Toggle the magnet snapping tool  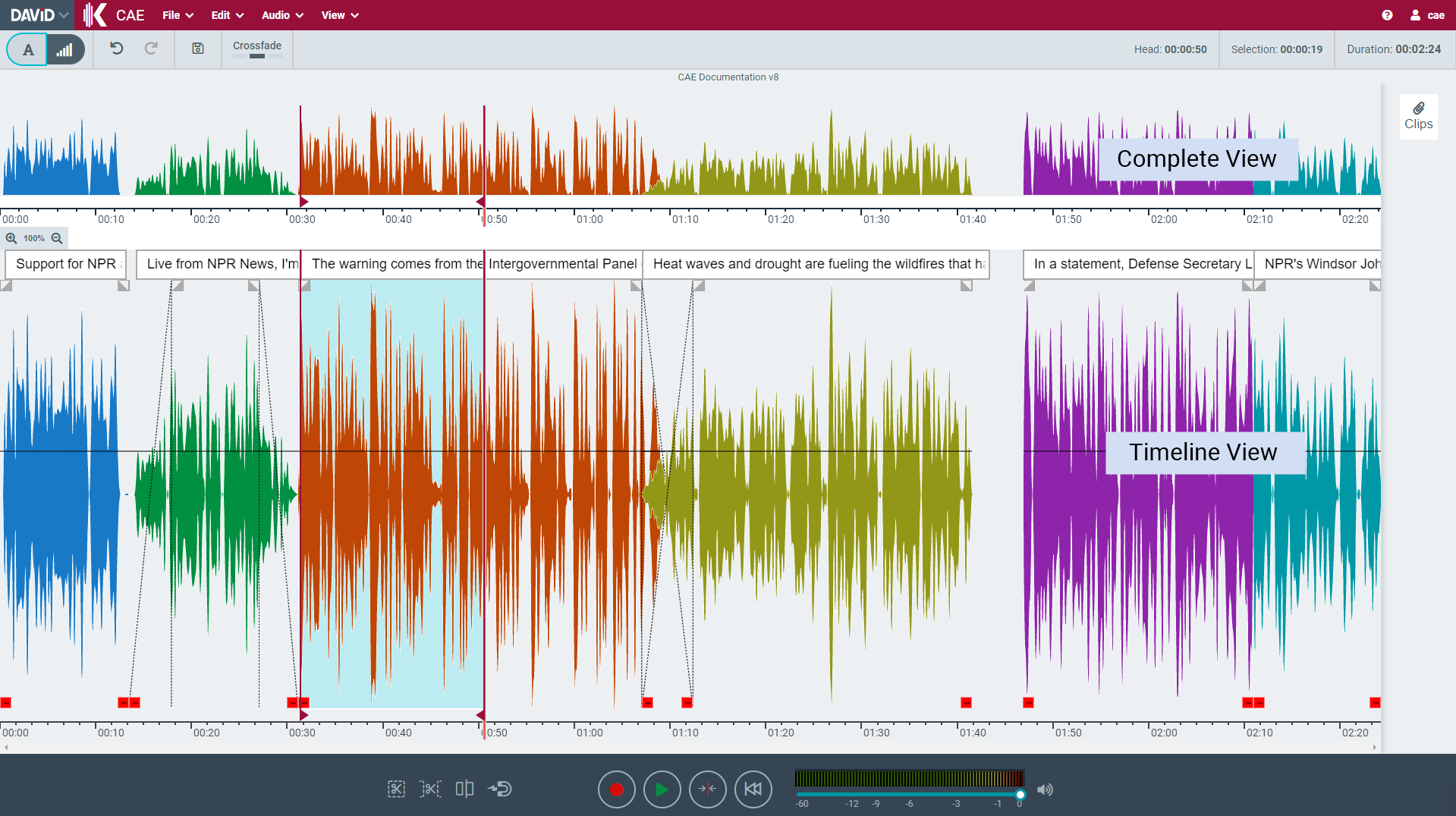(x=499, y=789)
